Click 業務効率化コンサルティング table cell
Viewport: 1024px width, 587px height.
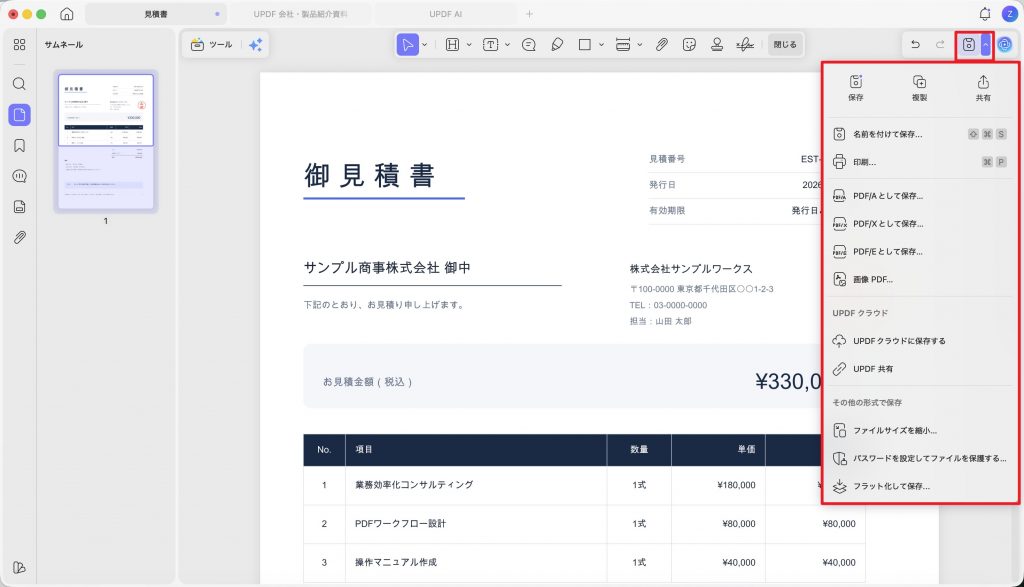(x=414, y=484)
